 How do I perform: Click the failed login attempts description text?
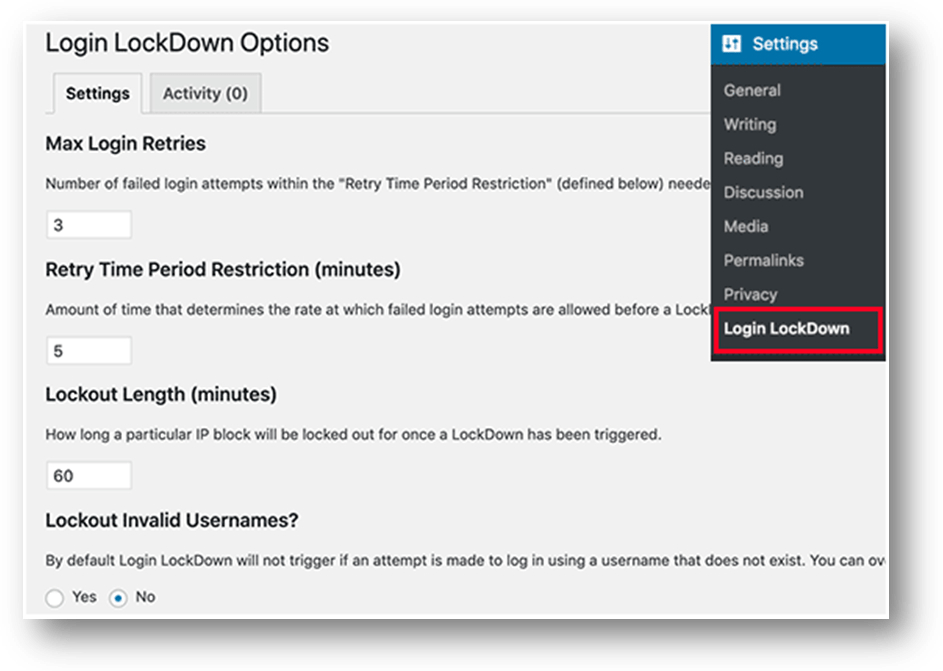(378, 183)
